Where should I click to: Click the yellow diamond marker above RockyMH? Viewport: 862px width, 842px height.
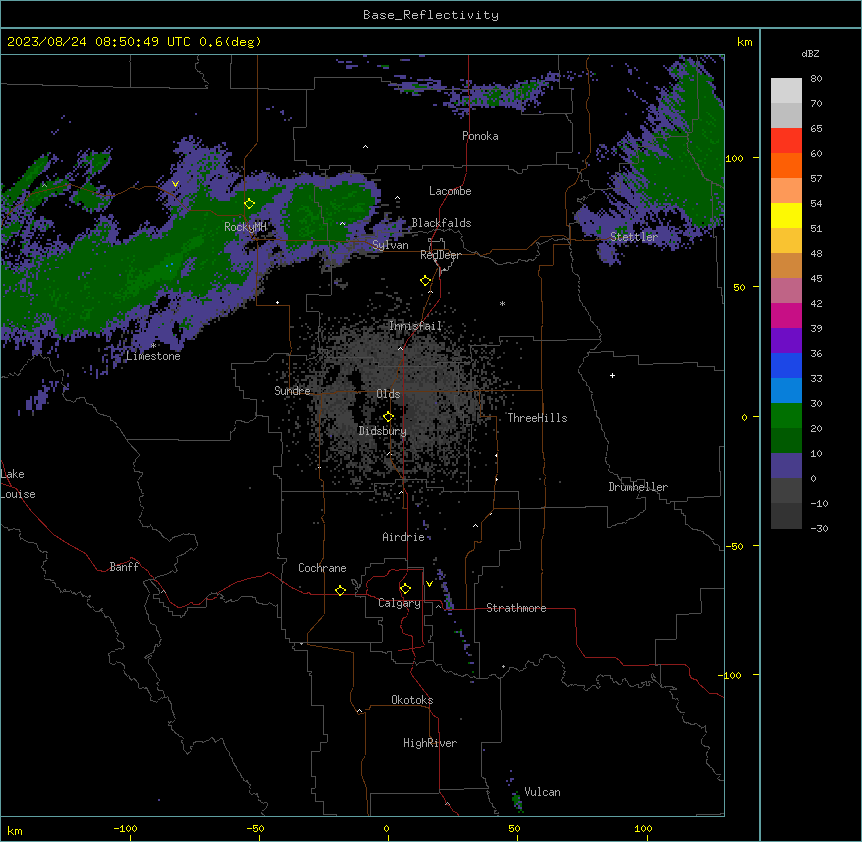pyautogui.click(x=249, y=203)
